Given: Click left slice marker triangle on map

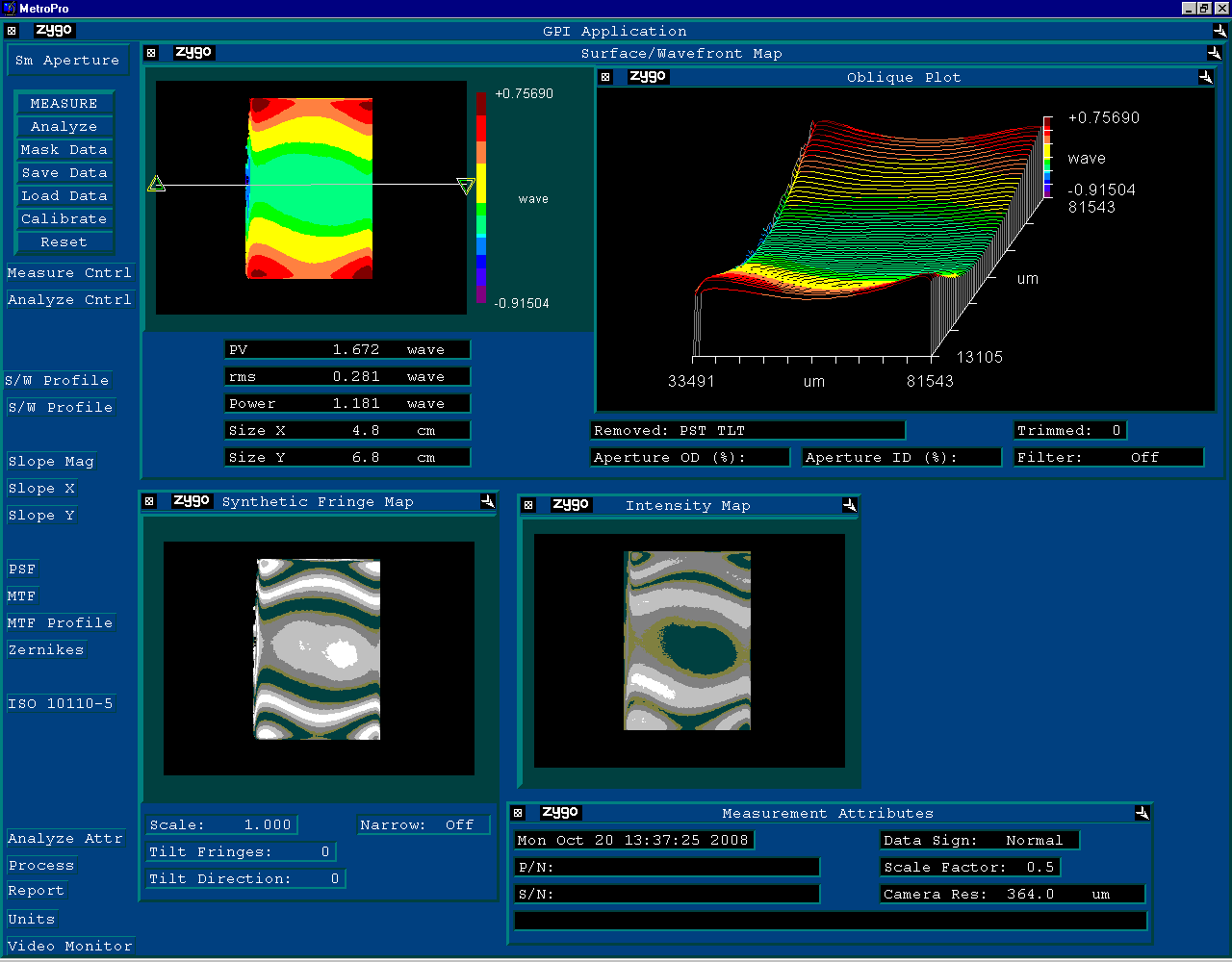Looking at the screenshot, I should click(x=157, y=184).
